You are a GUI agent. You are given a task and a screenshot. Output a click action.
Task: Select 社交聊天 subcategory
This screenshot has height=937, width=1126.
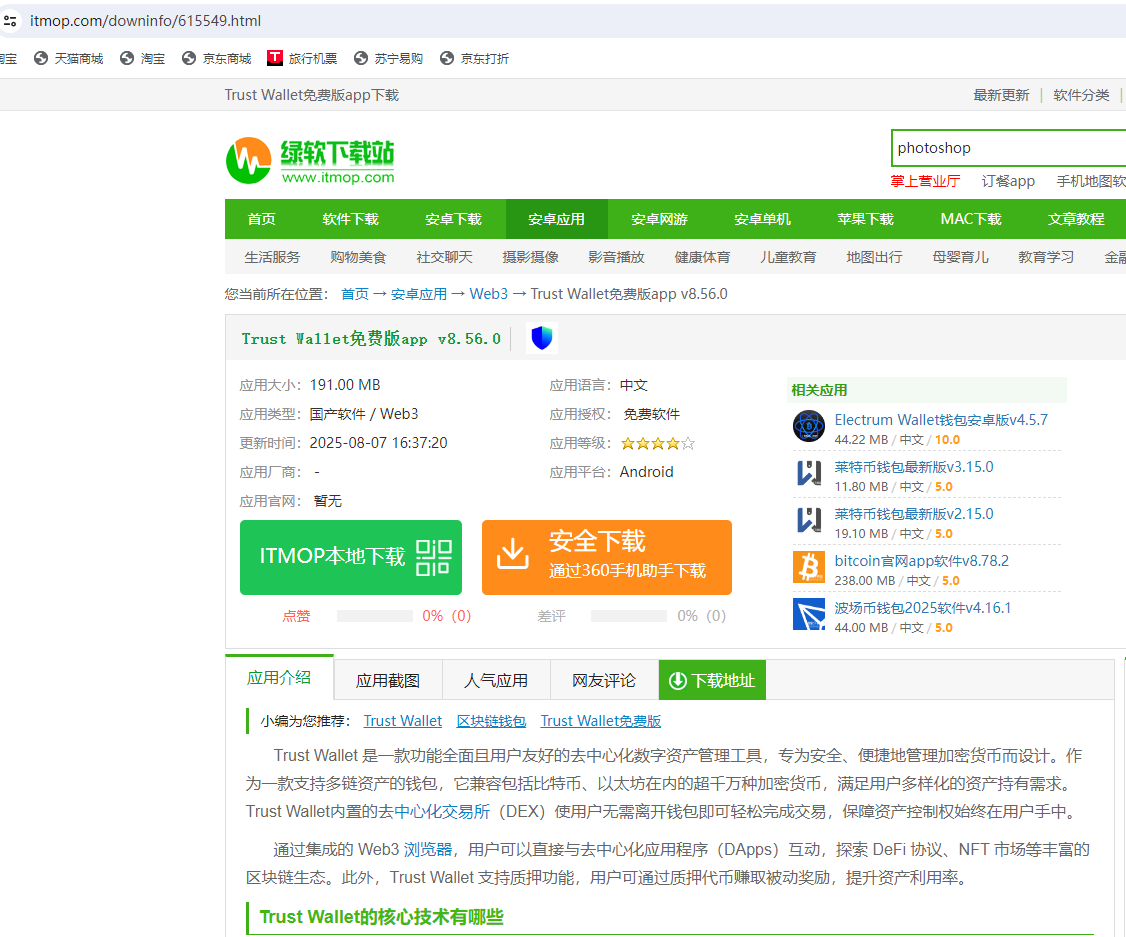click(445, 257)
